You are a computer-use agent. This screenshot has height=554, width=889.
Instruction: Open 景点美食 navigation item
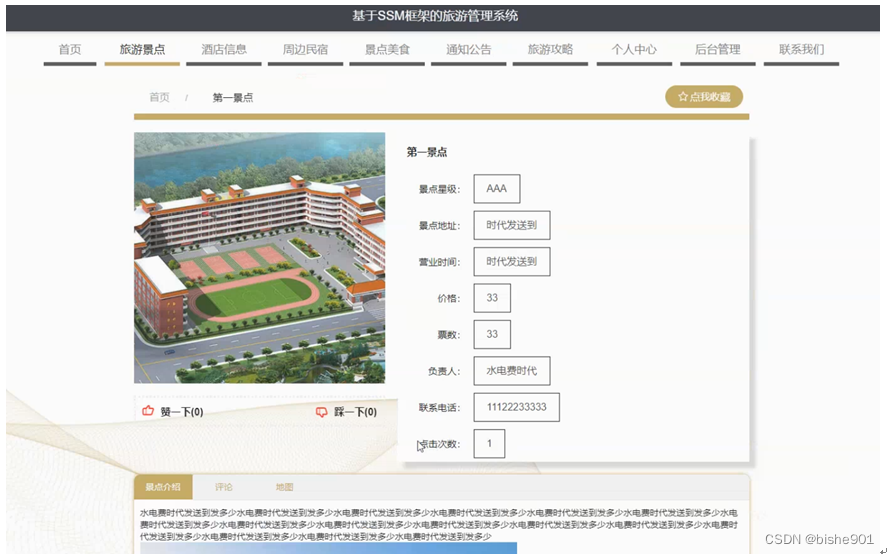387,49
